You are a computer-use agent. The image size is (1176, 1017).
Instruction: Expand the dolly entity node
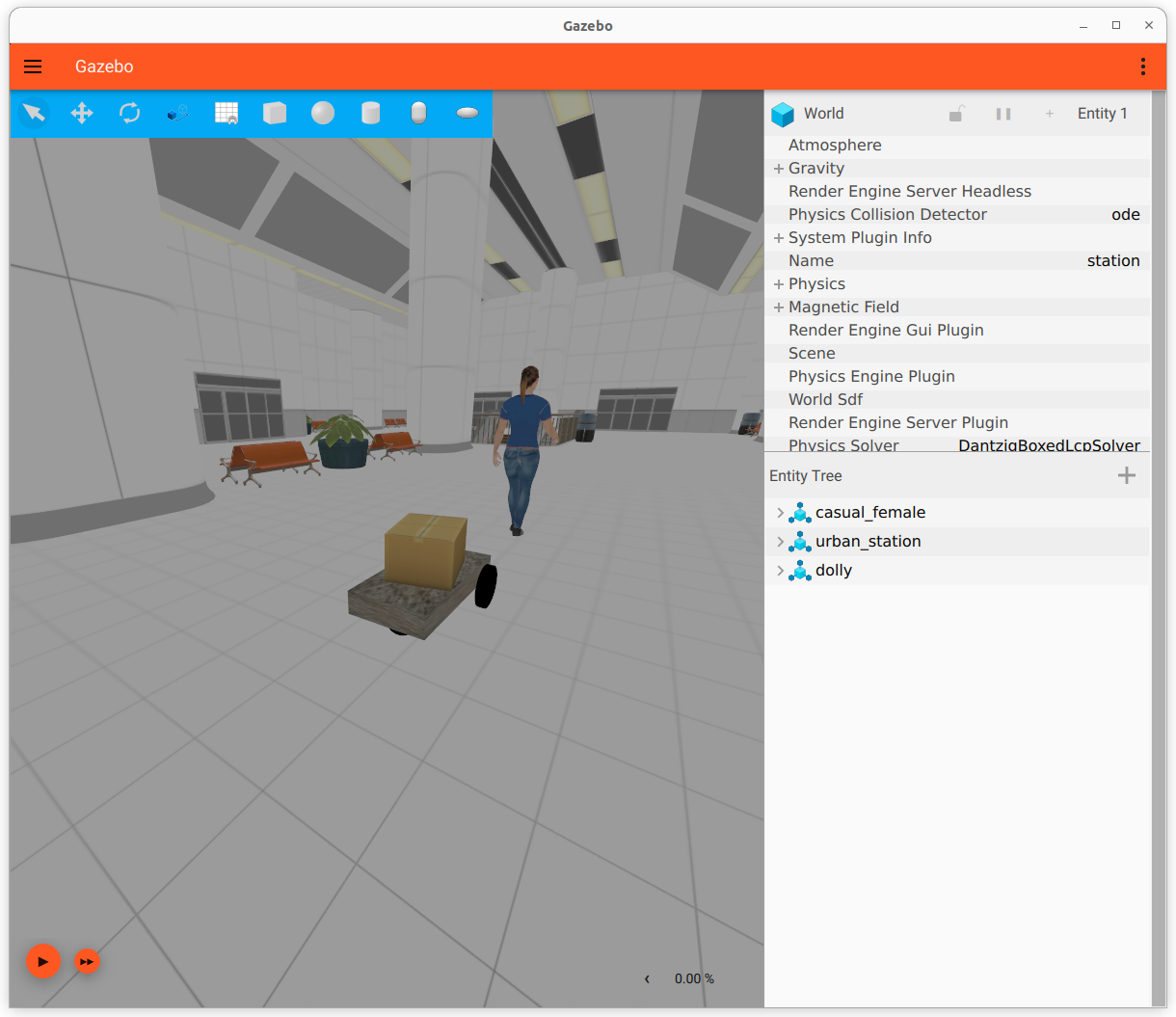tap(781, 571)
